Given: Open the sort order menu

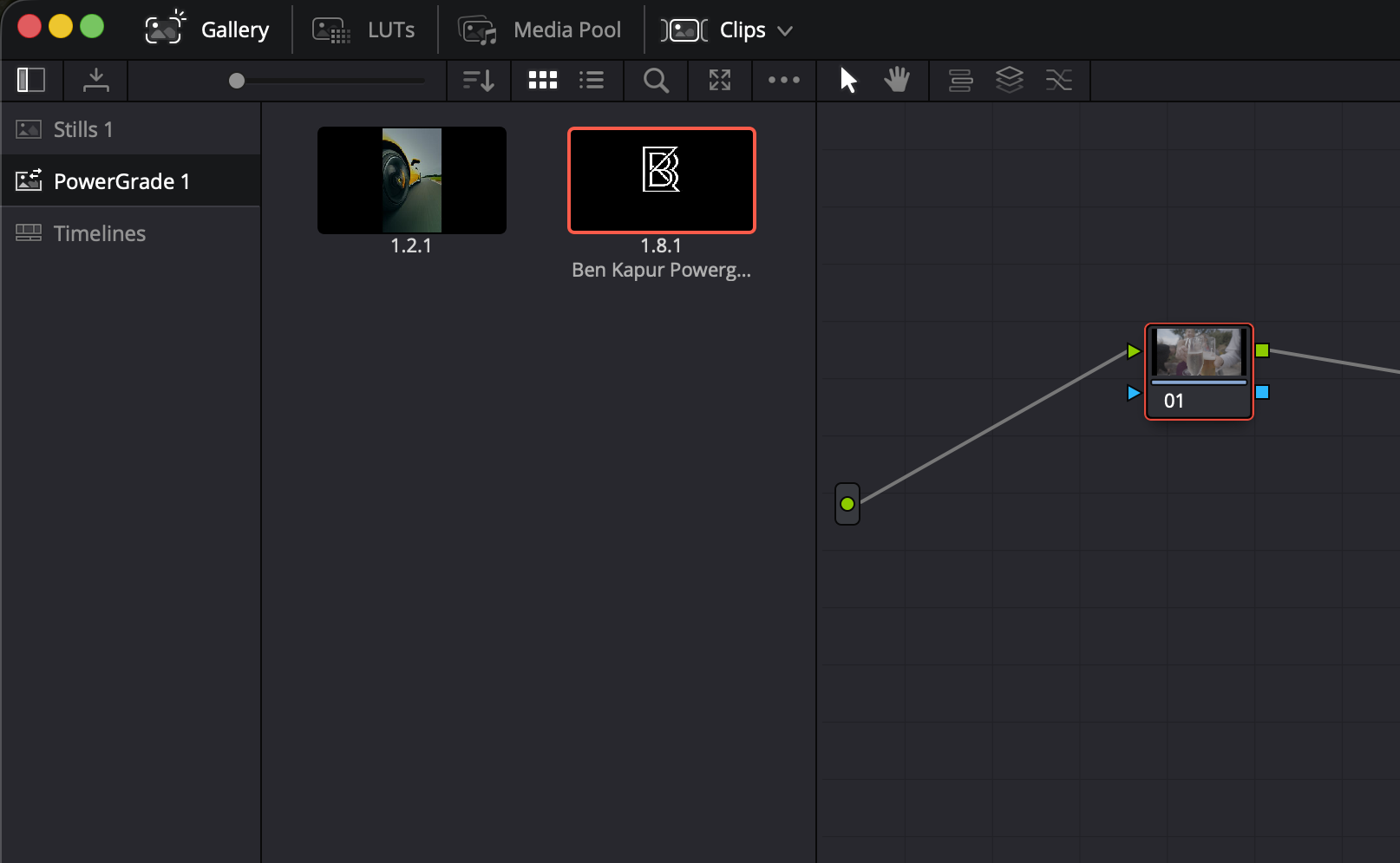Looking at the screenshot, I should pyautogui.click(x=478, y=80).
